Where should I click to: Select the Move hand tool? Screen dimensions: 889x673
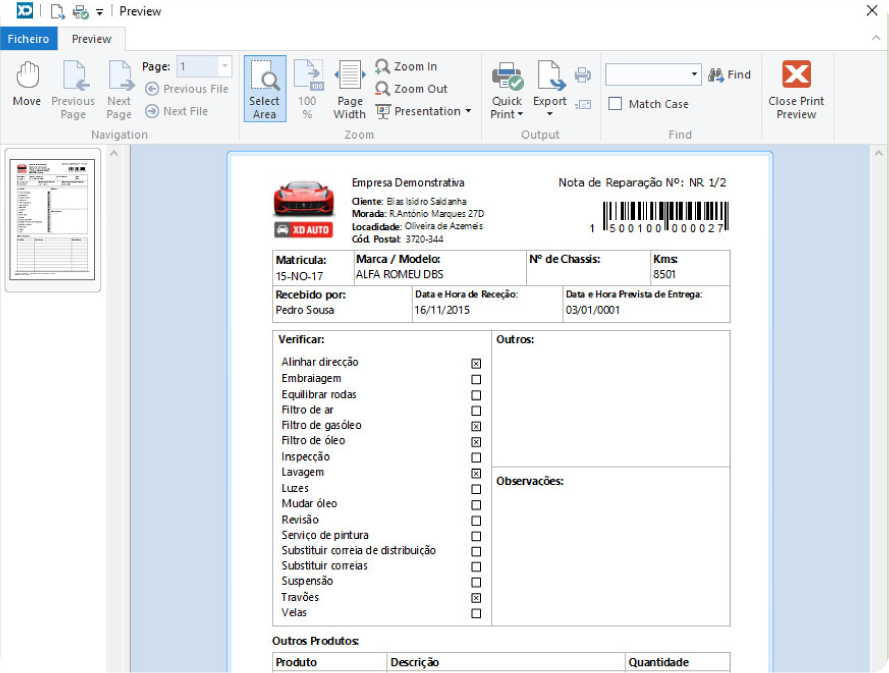pyautogui.click(x=27, y=85)
